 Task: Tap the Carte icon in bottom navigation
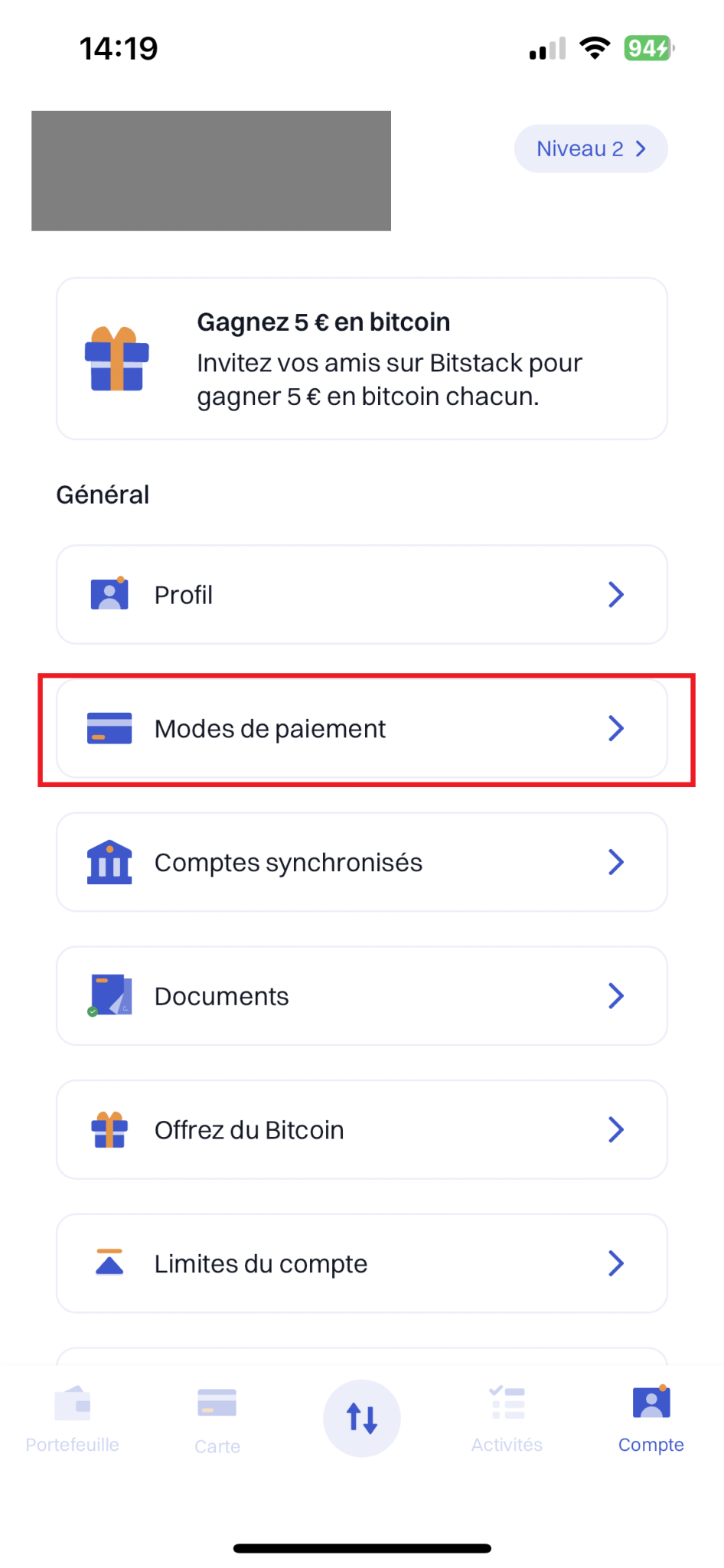pyautogui.click(x=217, y=1403)
